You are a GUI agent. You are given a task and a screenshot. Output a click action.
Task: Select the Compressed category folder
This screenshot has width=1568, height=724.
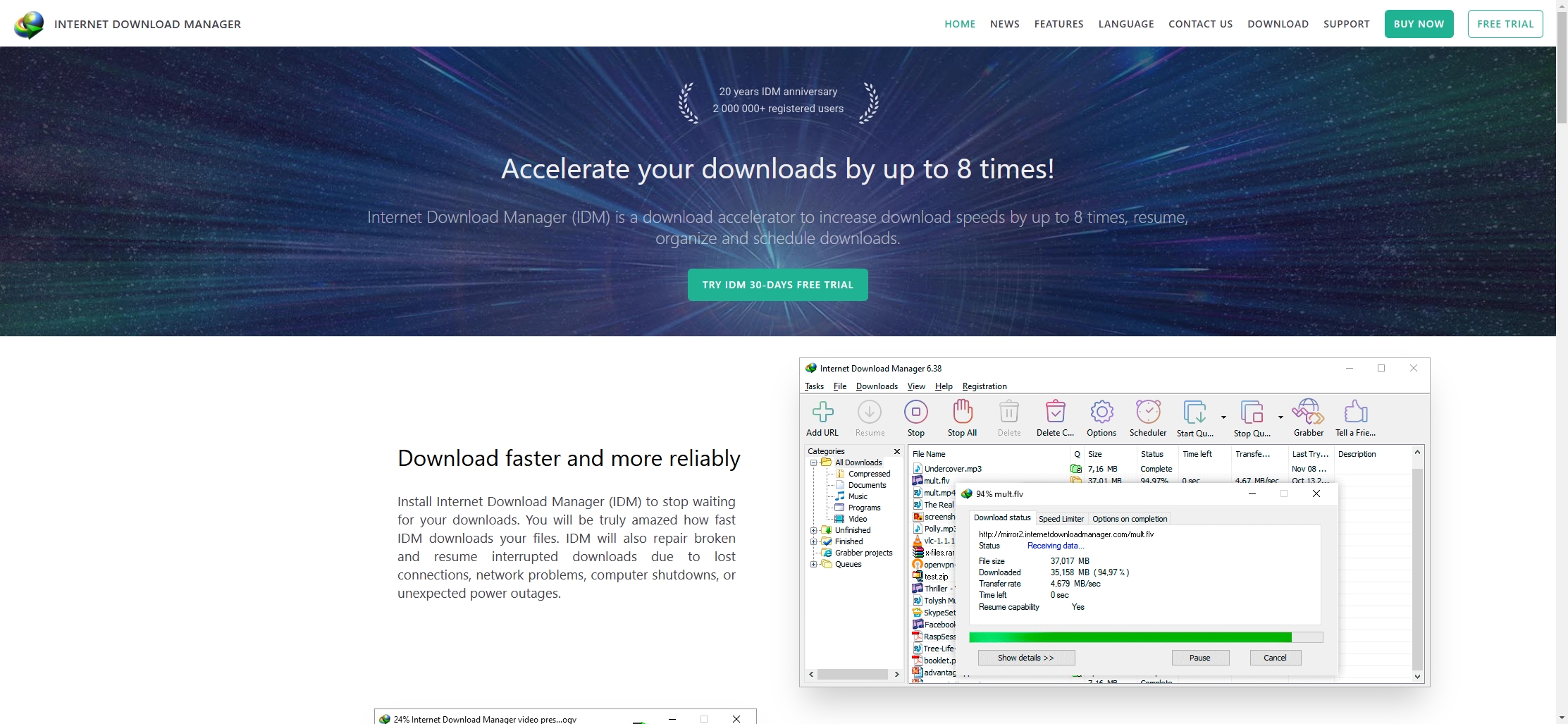pos(863,474)
